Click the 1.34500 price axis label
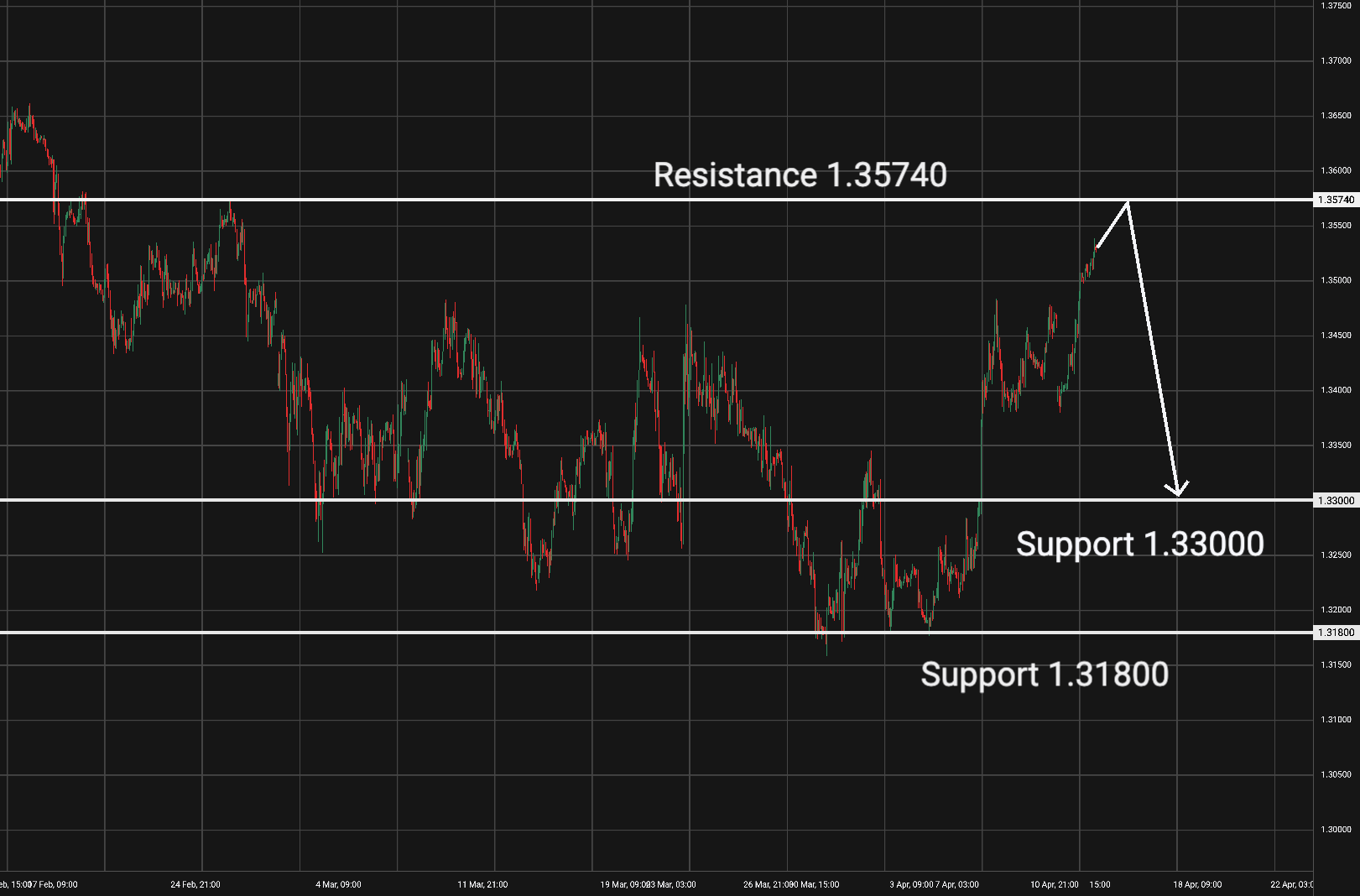This screenshot has height=896, width=1360. pyautogui.click(x=1337, y=335)
